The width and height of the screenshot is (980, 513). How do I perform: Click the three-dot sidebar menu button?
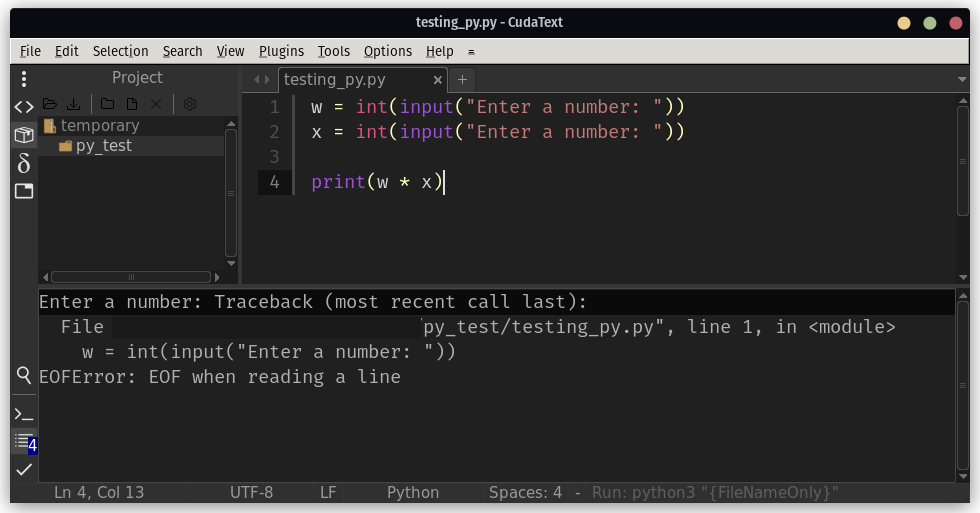pyautogui.click(x=24, y=79)
